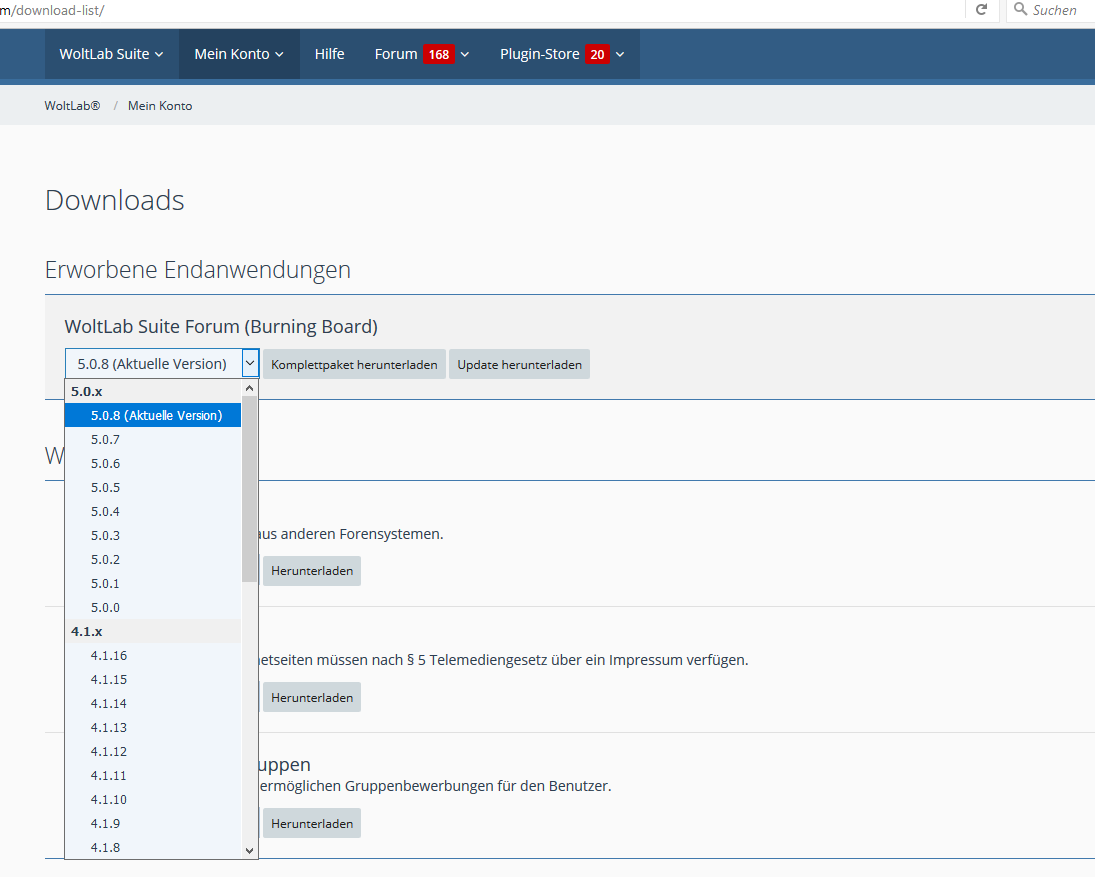Click scroll-up arrow in version list
Image resolution: width=1095 pixels, height=877 pixels.
point(250,388)
